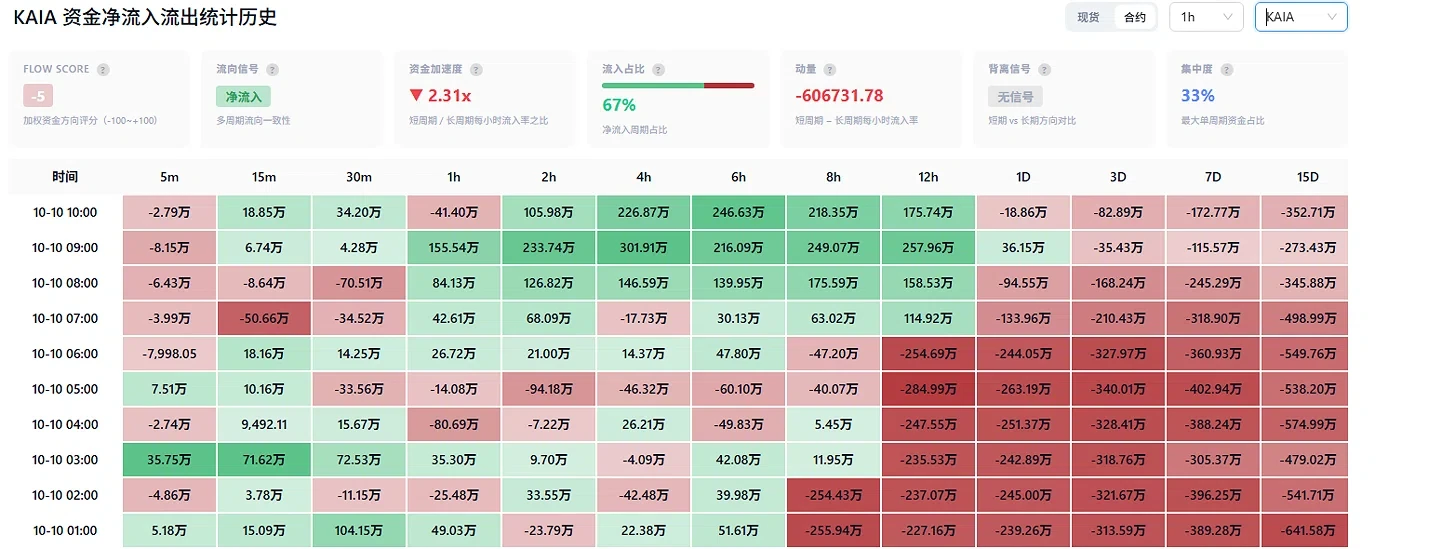Image resolution: width=1455 pixels, height=549 pixels.
Task: Click the 时间 column header
Action: click(65, 177)
